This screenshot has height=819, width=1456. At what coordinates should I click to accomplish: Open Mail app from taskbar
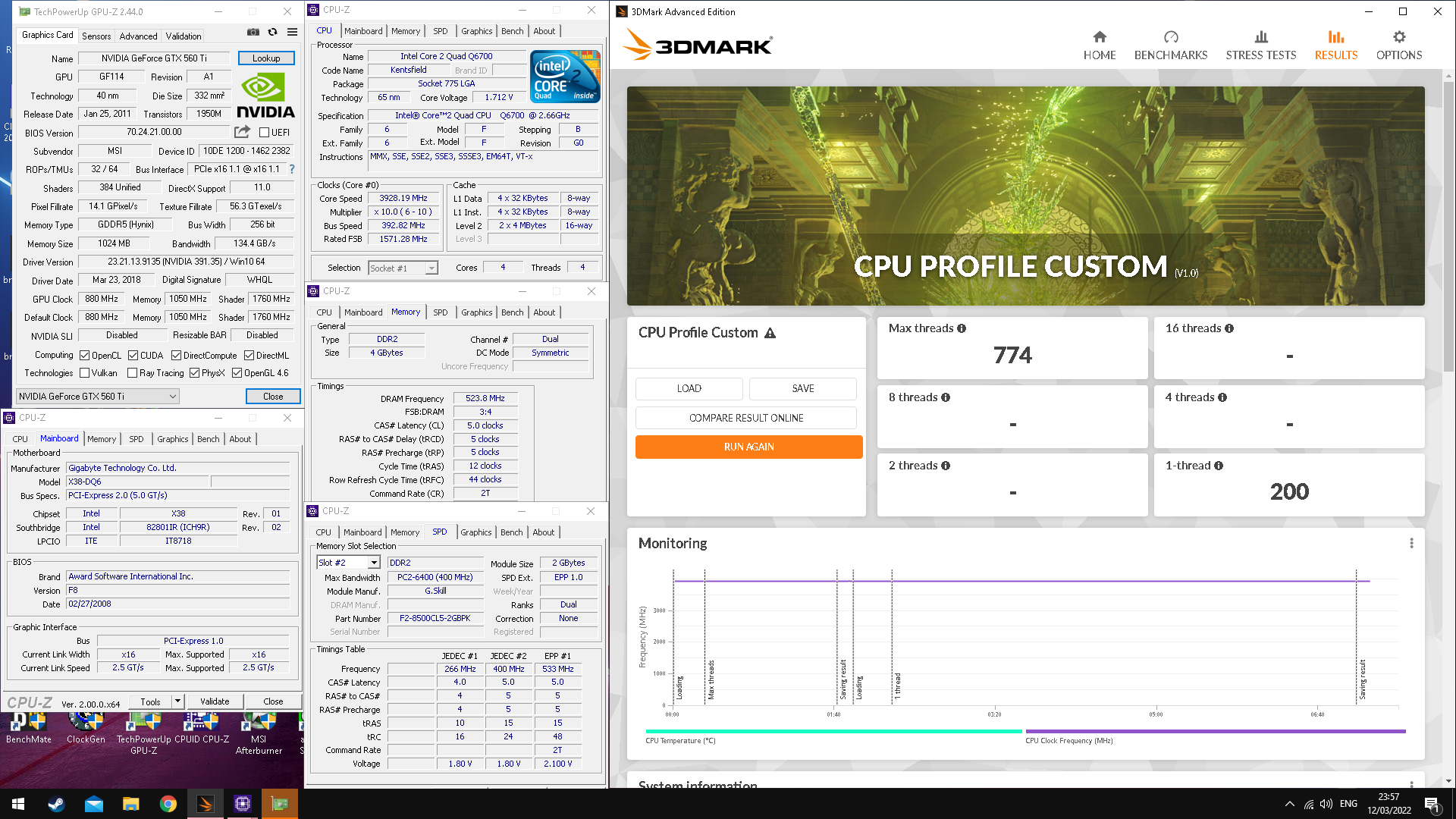[94, 804]
